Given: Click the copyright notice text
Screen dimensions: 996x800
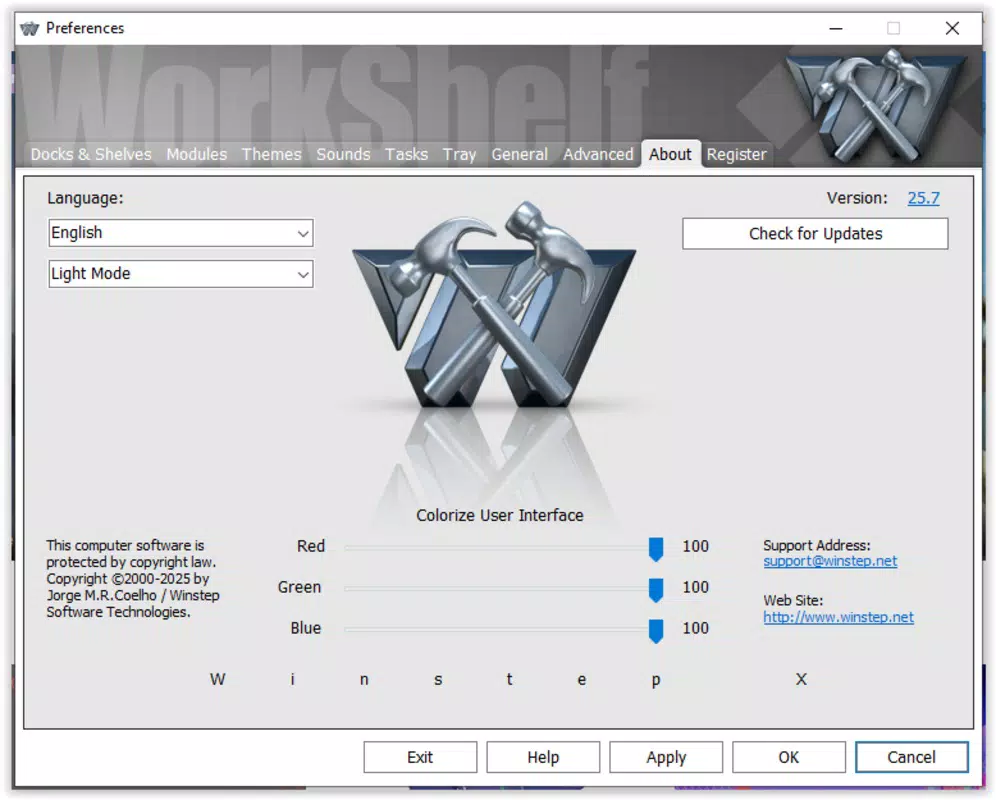Looking at the screenshot, I should (x=133, y=579).
